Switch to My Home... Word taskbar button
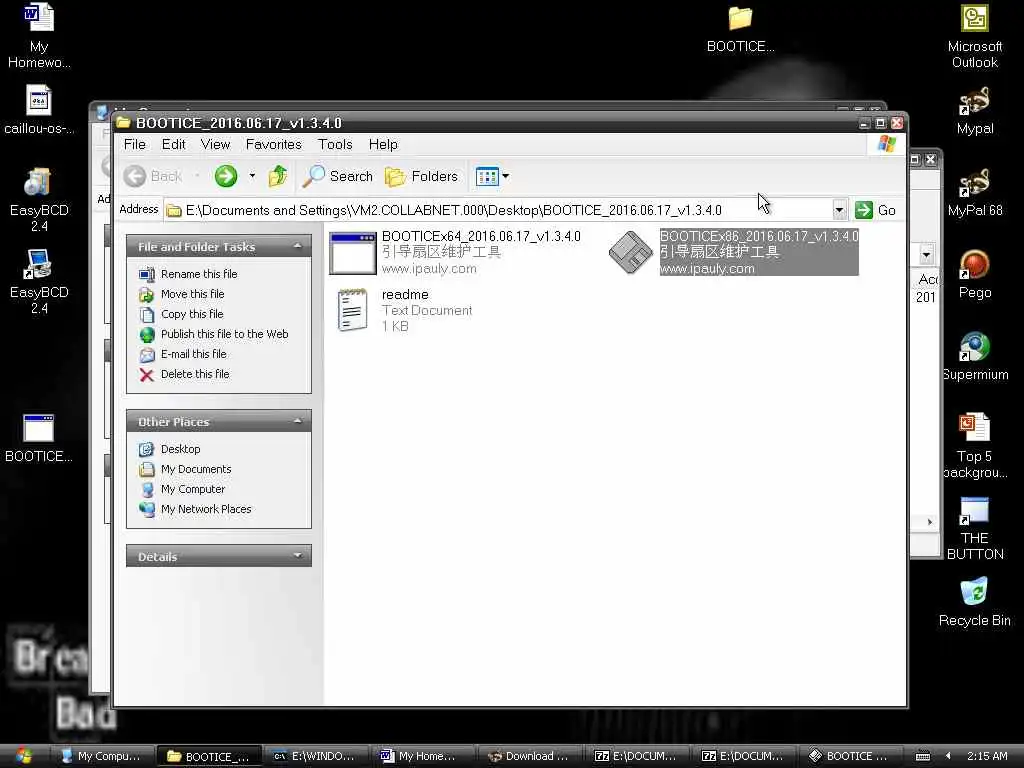This screenshot has height=768, width=1024. coord(423,756)
